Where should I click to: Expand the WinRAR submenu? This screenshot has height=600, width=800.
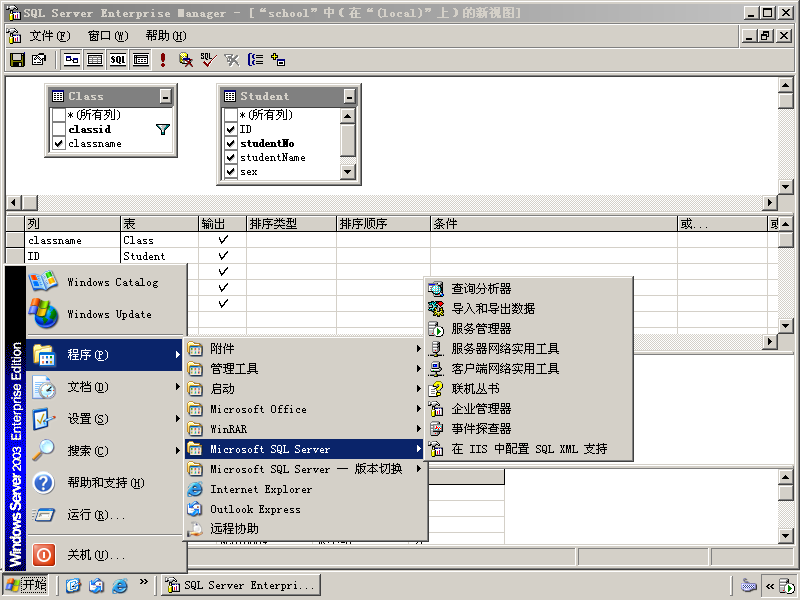[305, 429]
